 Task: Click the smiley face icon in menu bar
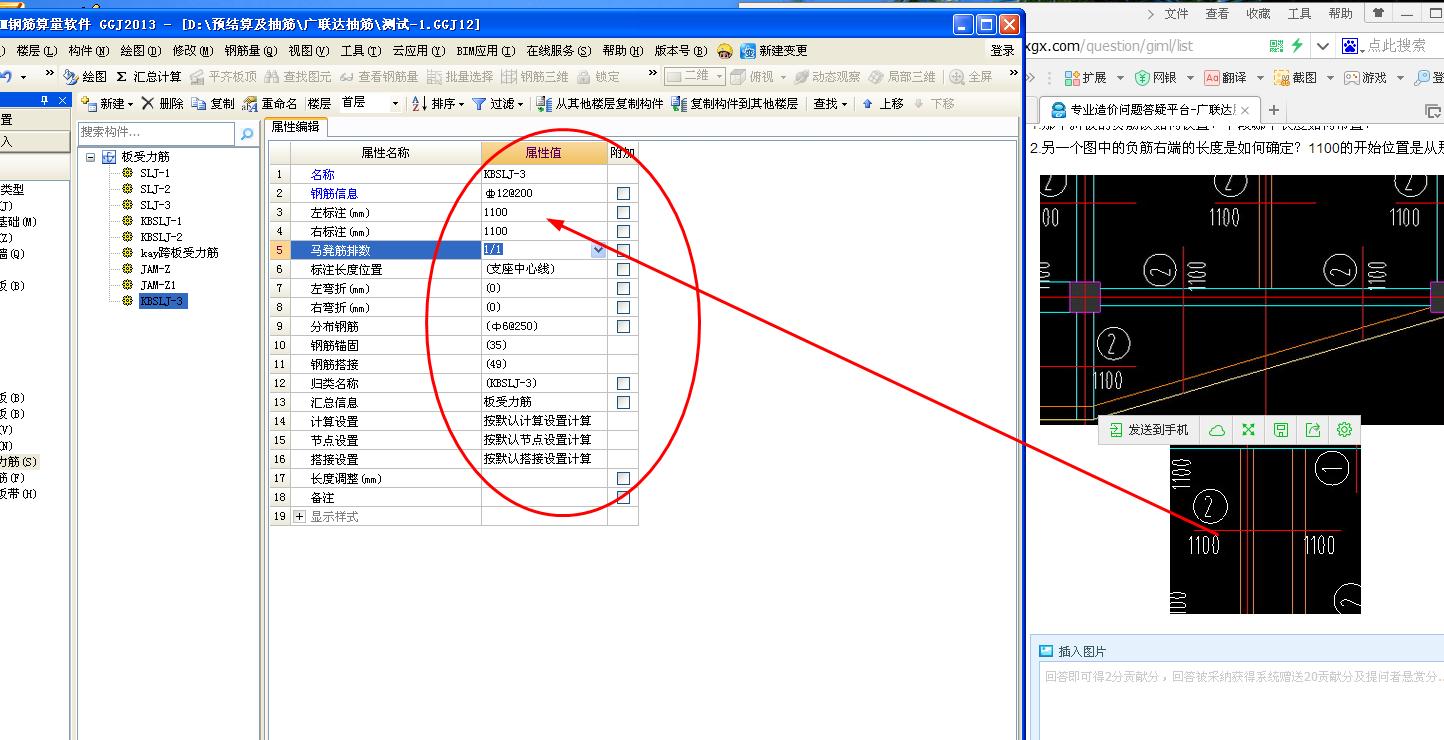coord(725,51)
